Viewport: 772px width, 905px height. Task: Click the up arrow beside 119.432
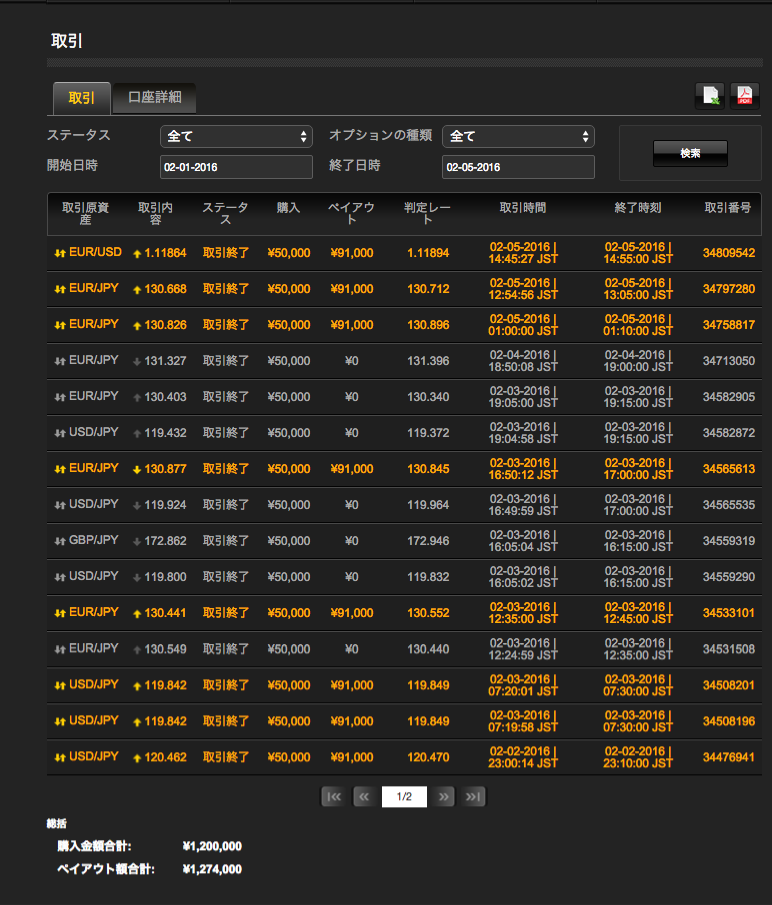[137, 433]
